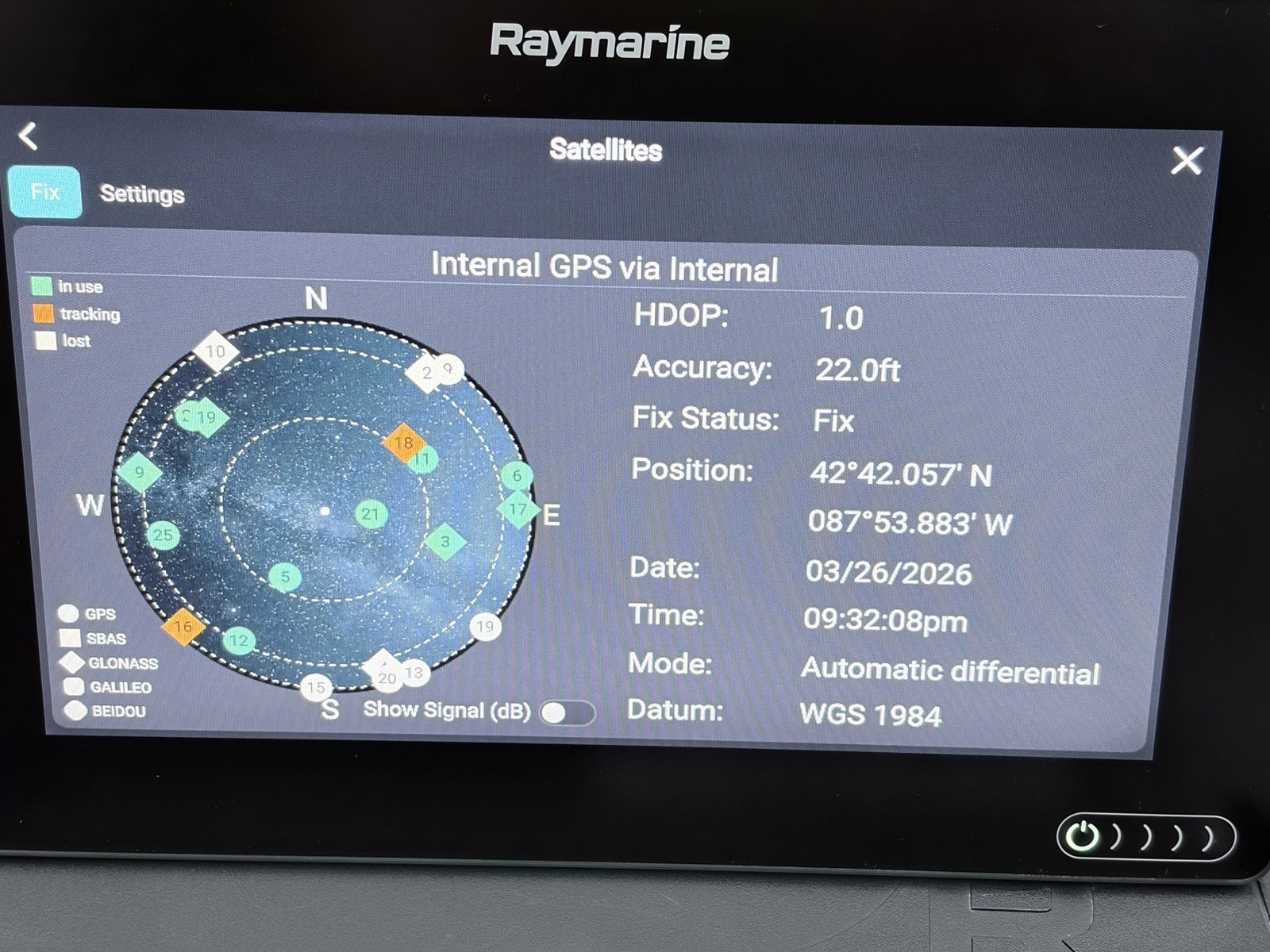The width and height of the screenshot is (1270, 952).
Task: Select the Fix tab
Action: pyautogui.click(x=45, y=192)
